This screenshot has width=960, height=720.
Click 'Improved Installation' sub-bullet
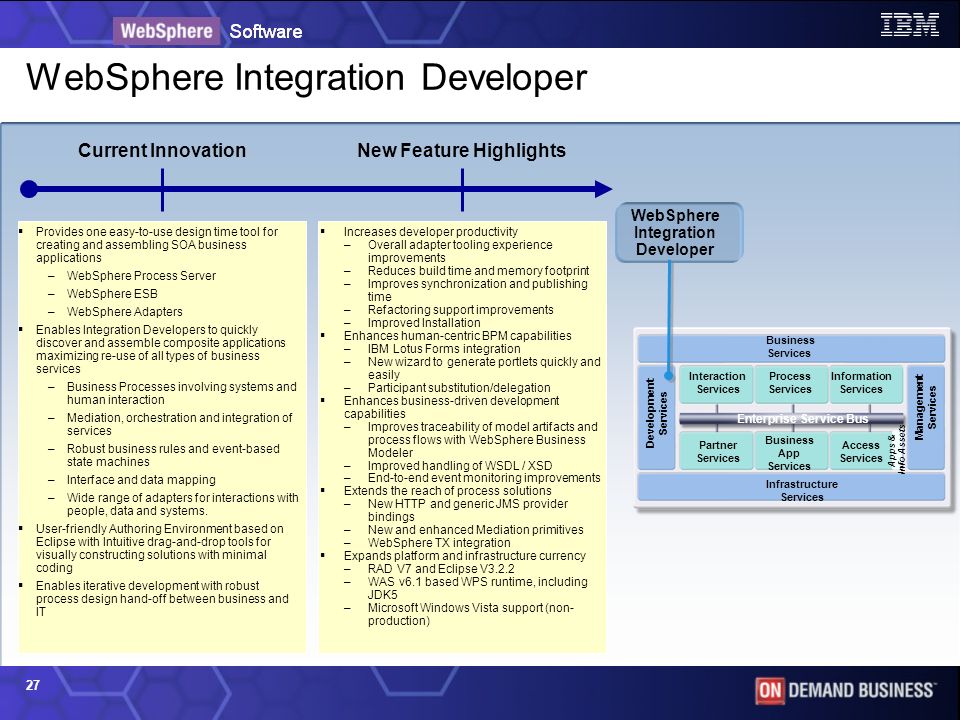[x=424, y=323]
